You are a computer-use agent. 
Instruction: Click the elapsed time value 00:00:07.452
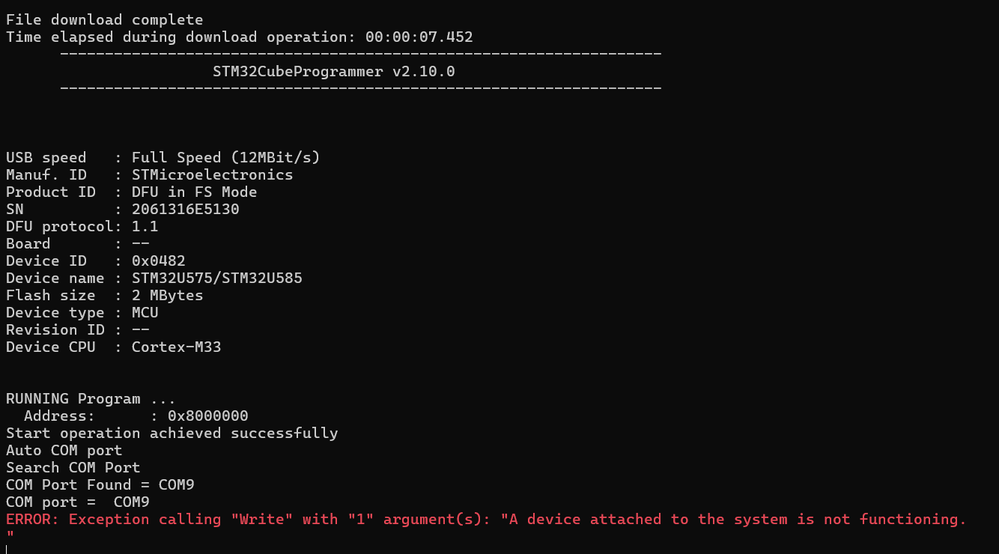(x=419, y=37)
